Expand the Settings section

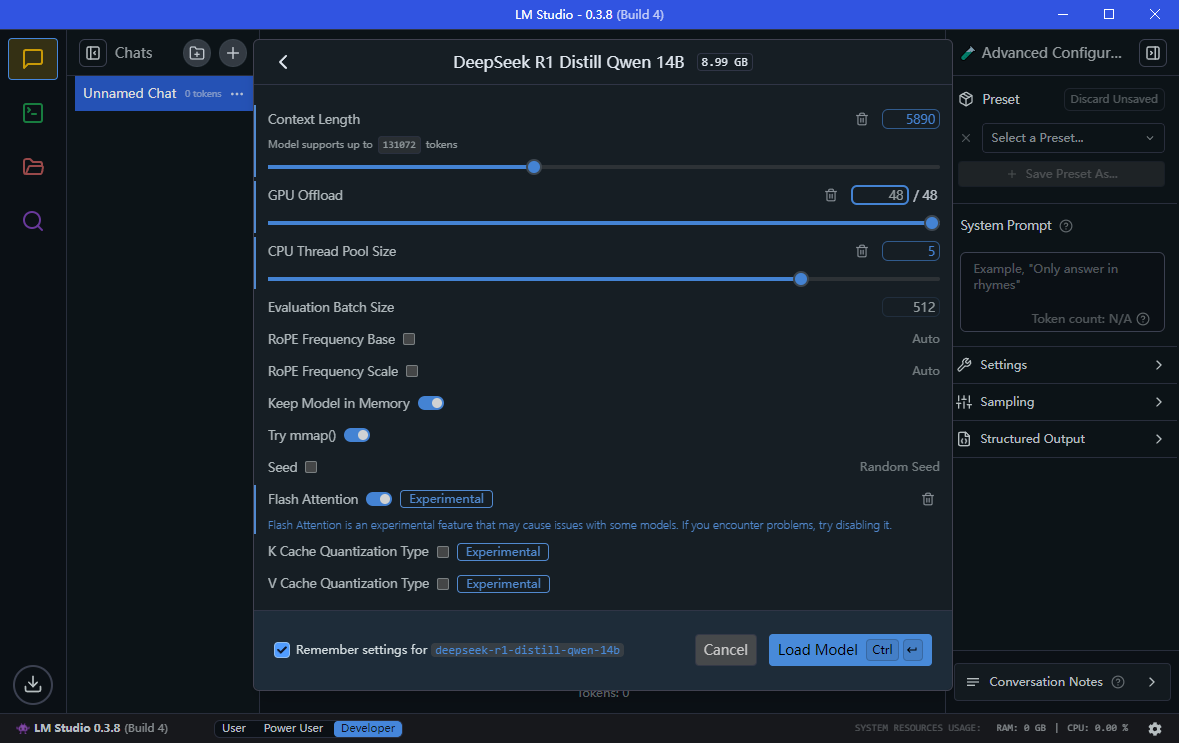pos(1062,365)
